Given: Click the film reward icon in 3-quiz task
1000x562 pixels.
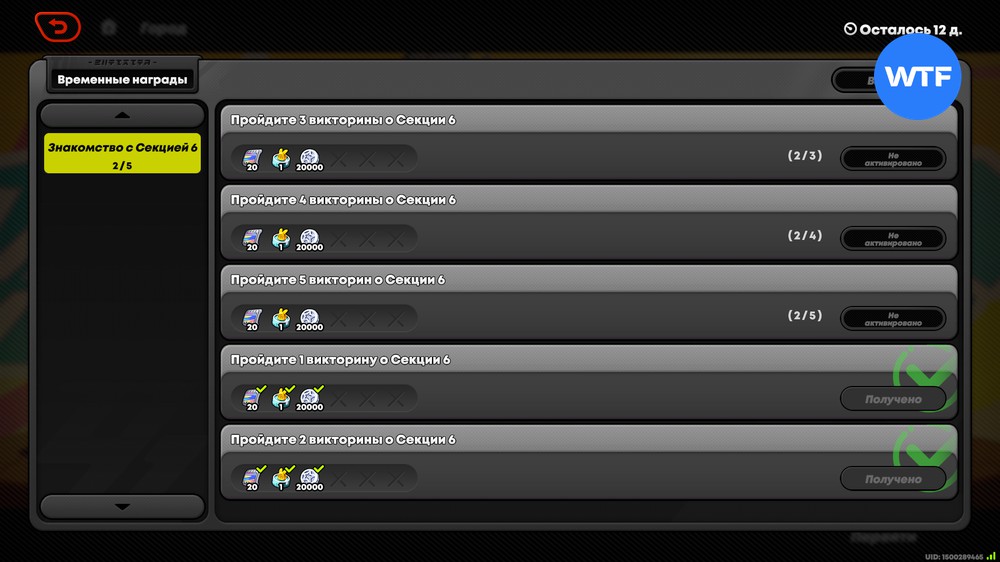Looking at the screenshot, I should tap(253, 159).
